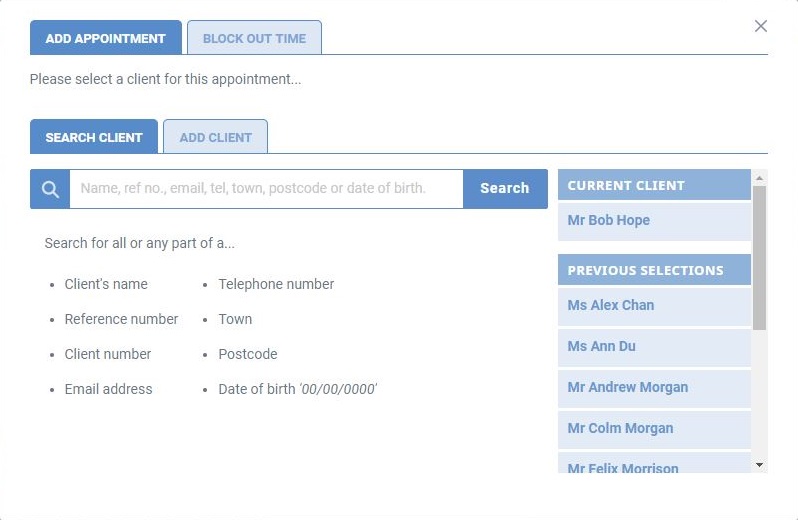Viewport: 798px width, 520px height.
Task: Choose current client Mr Bob Hope
Action: pos(654,221)
